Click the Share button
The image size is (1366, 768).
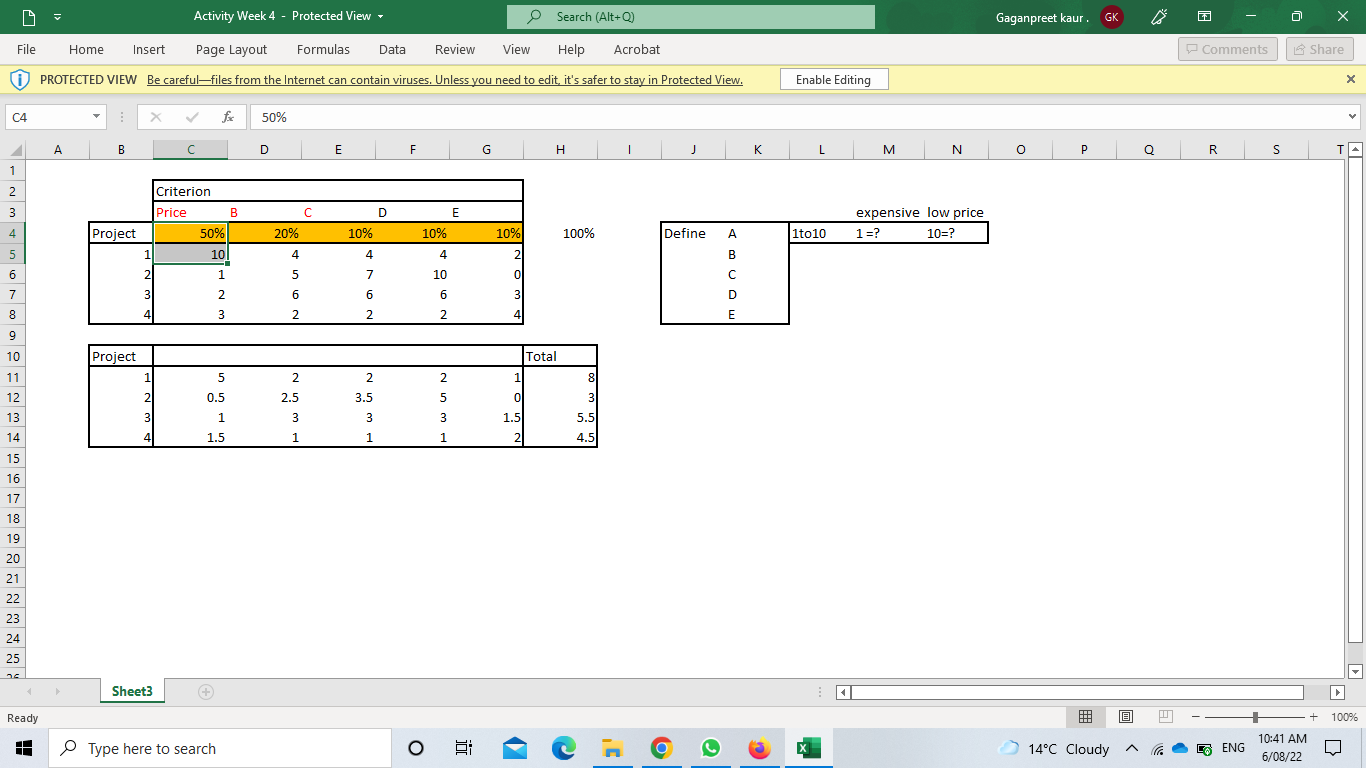1319,49
